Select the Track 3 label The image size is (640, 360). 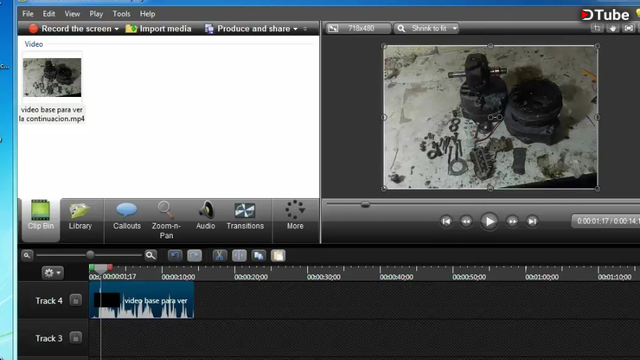[49, 338]
